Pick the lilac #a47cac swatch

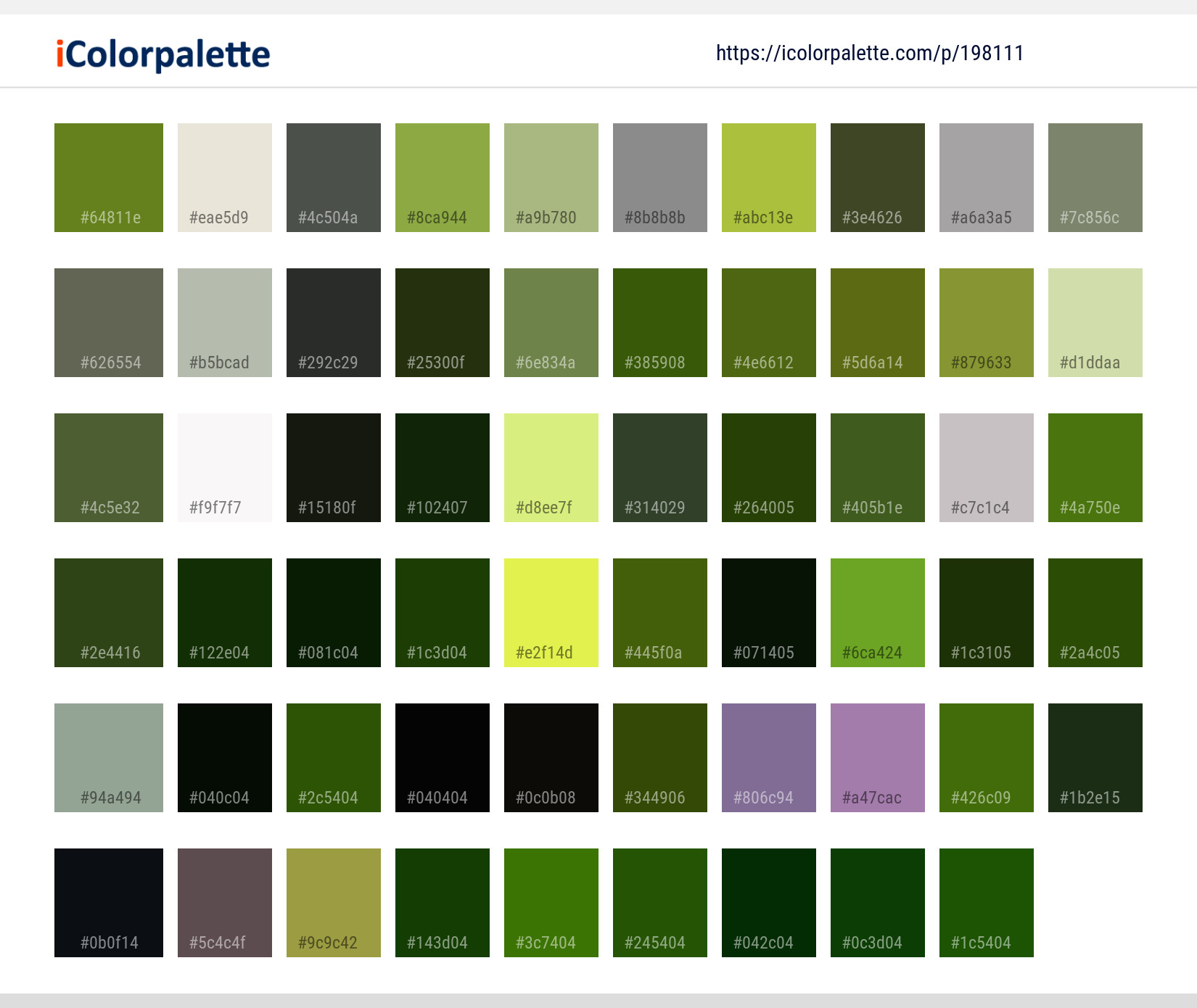pyautogui.click(x=878, y=758)
